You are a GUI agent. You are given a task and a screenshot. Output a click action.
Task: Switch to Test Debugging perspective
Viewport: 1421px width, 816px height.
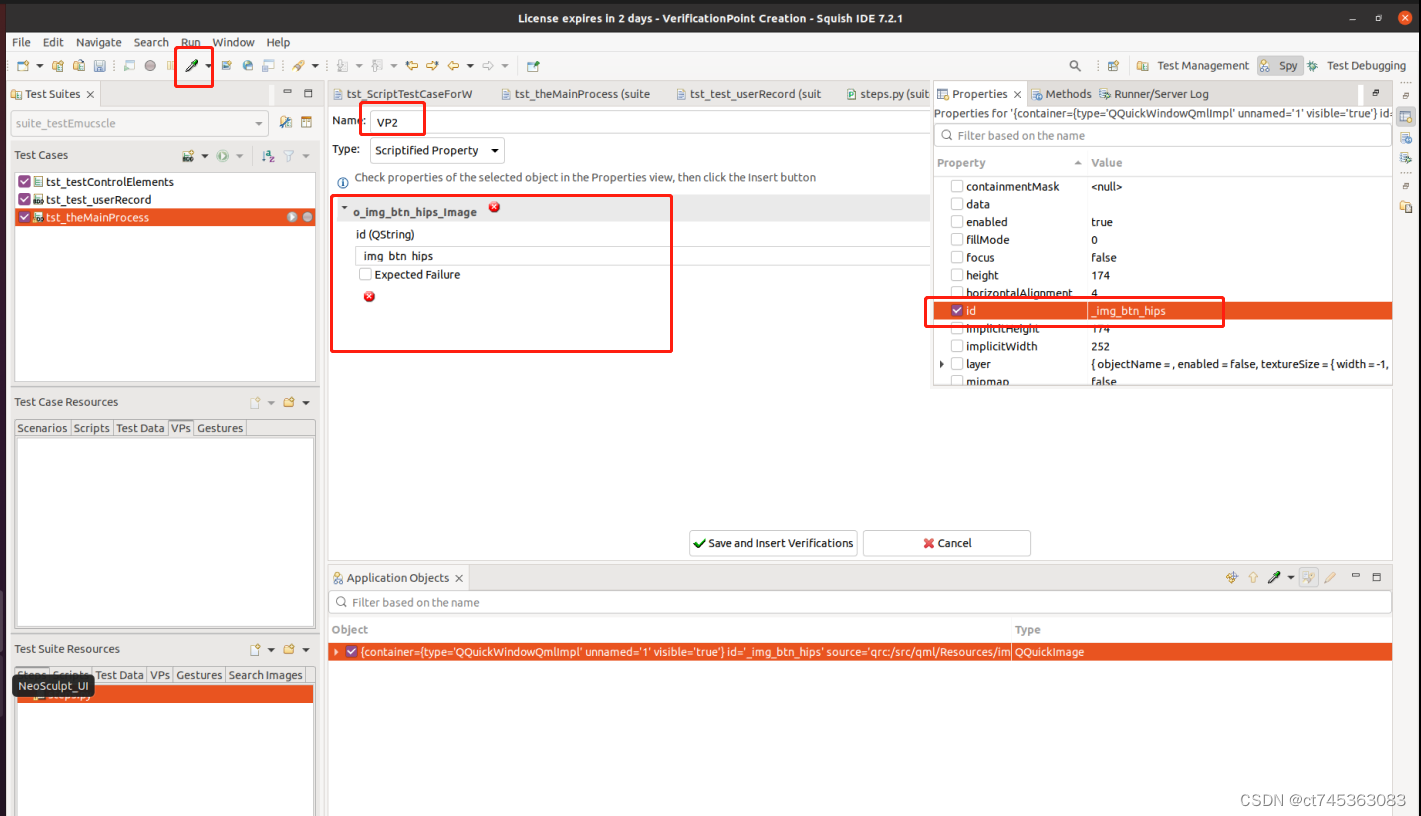1356,66
